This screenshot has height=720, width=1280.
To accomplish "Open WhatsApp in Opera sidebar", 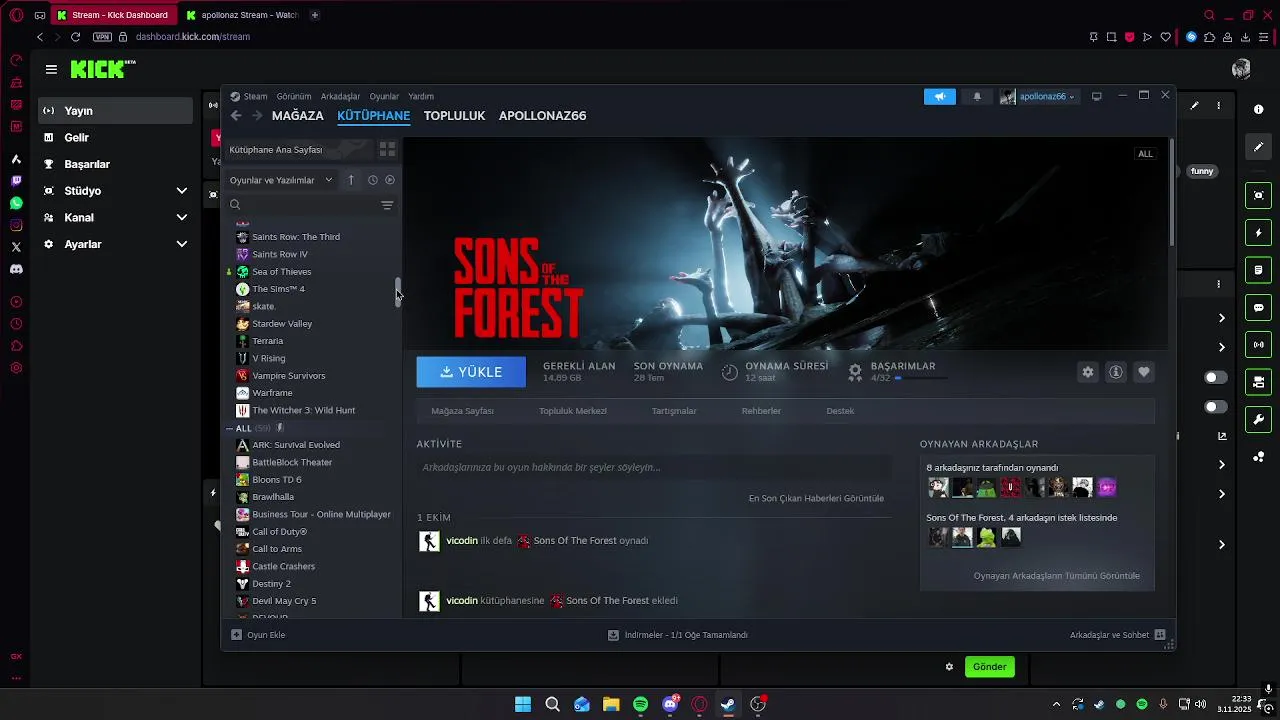I will point(16,203).
